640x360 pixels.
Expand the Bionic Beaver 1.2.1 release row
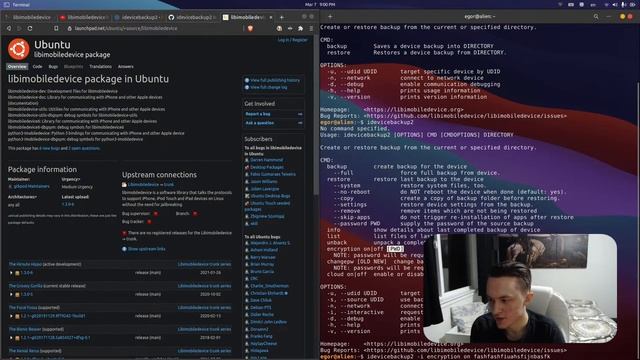pyautogui.click(x=11, y=338)
